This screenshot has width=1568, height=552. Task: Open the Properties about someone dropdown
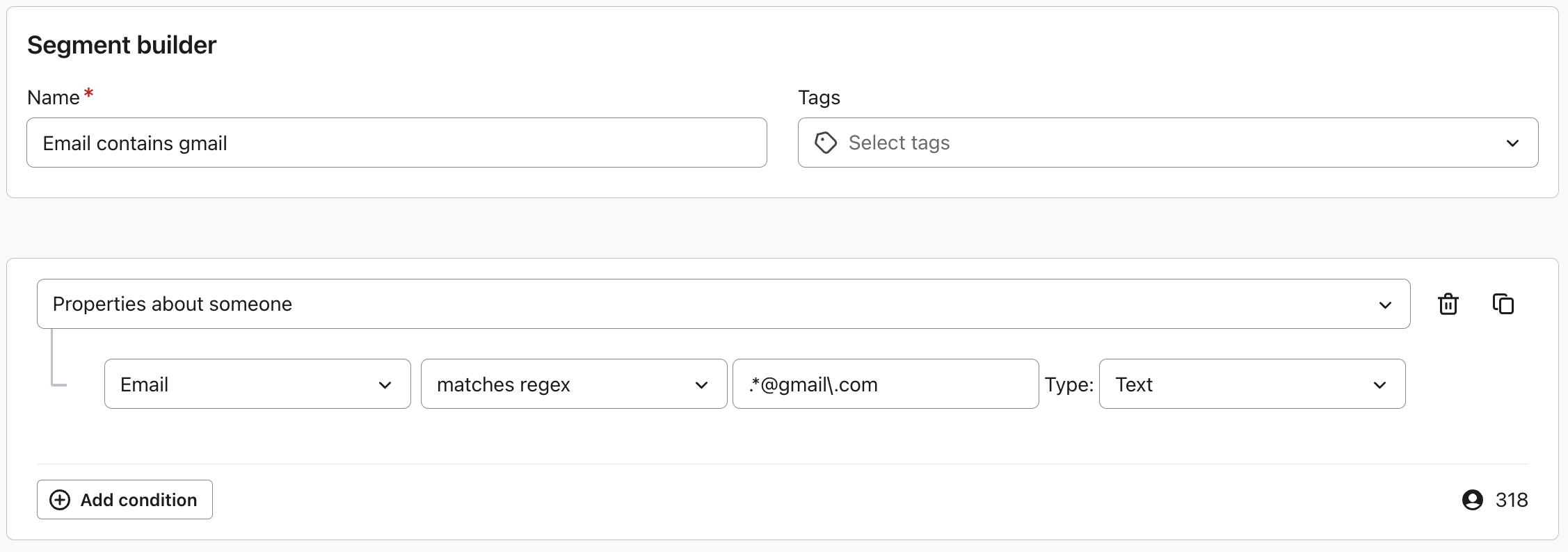click(723, 304)
